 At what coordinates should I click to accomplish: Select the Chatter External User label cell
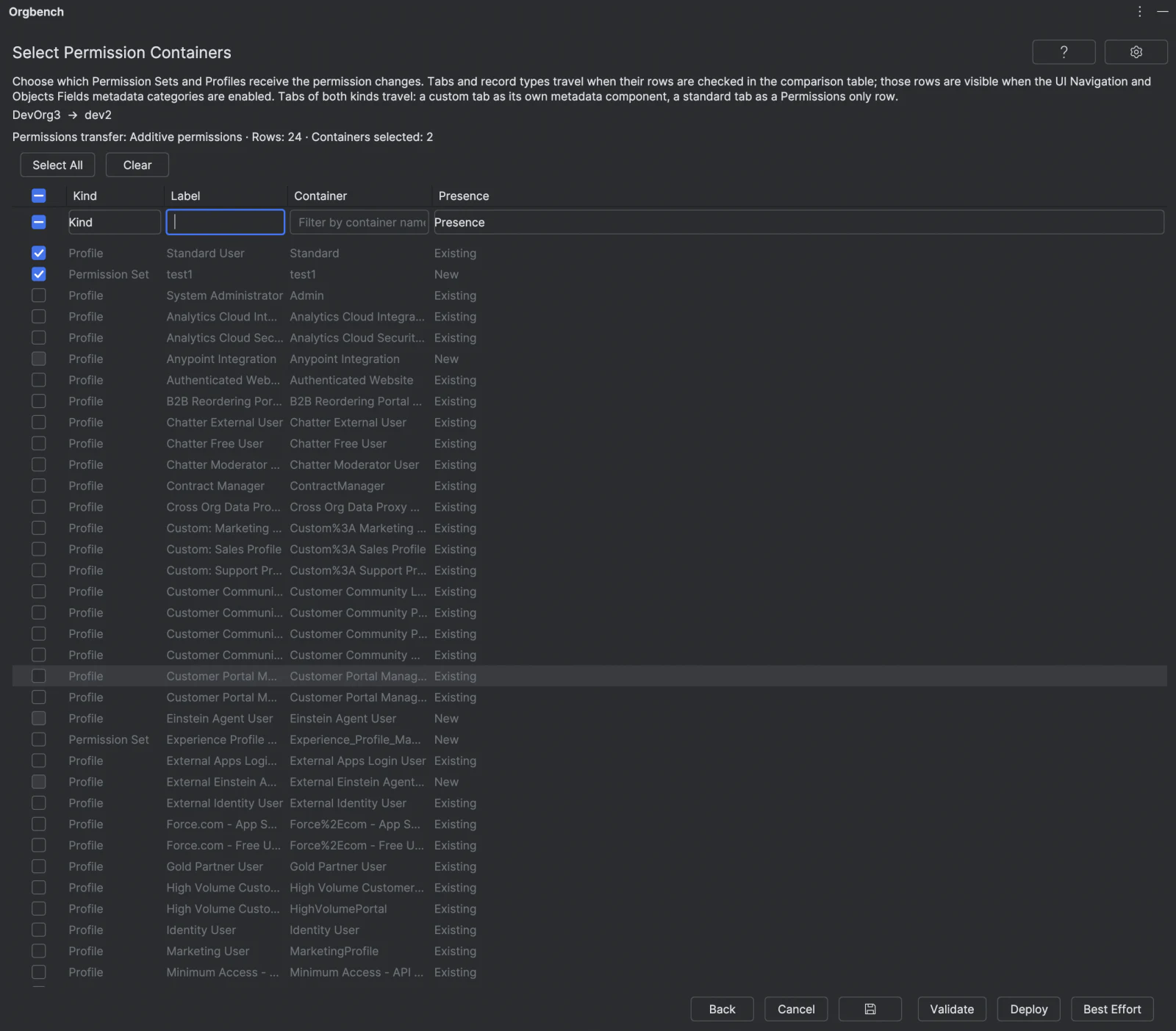(225, 422)
